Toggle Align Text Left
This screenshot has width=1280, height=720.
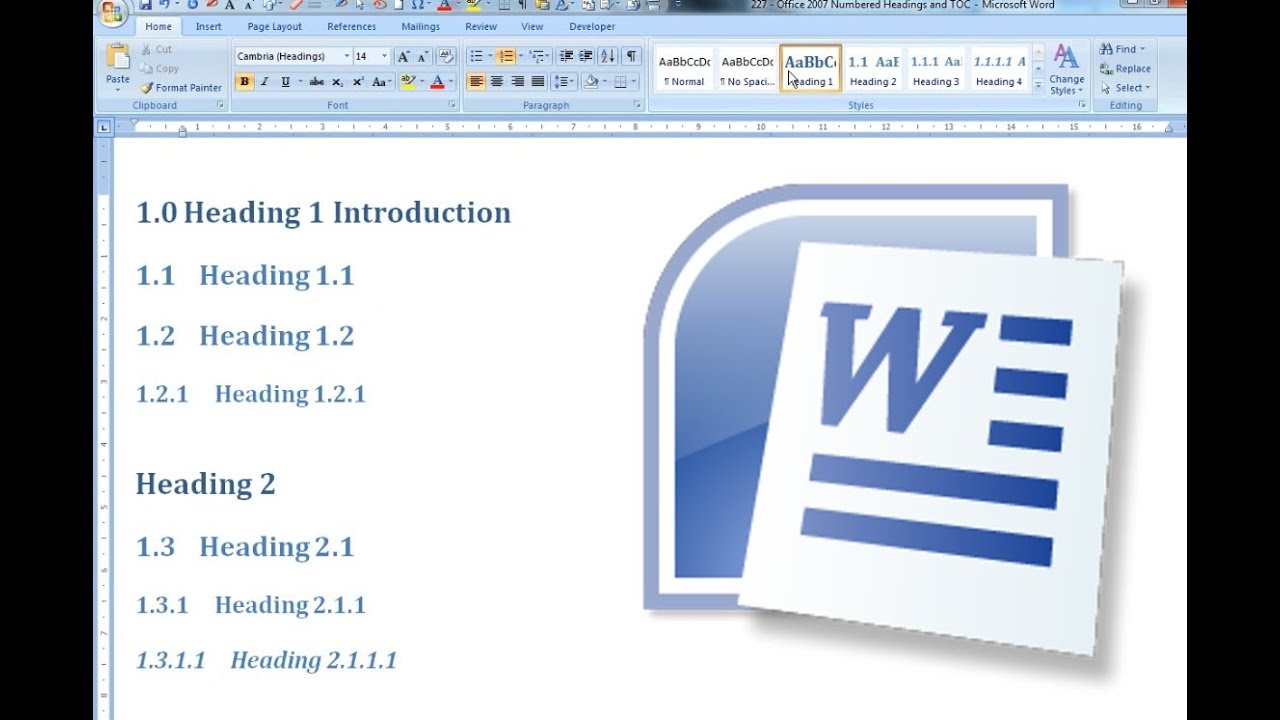(x=476, y=82)
